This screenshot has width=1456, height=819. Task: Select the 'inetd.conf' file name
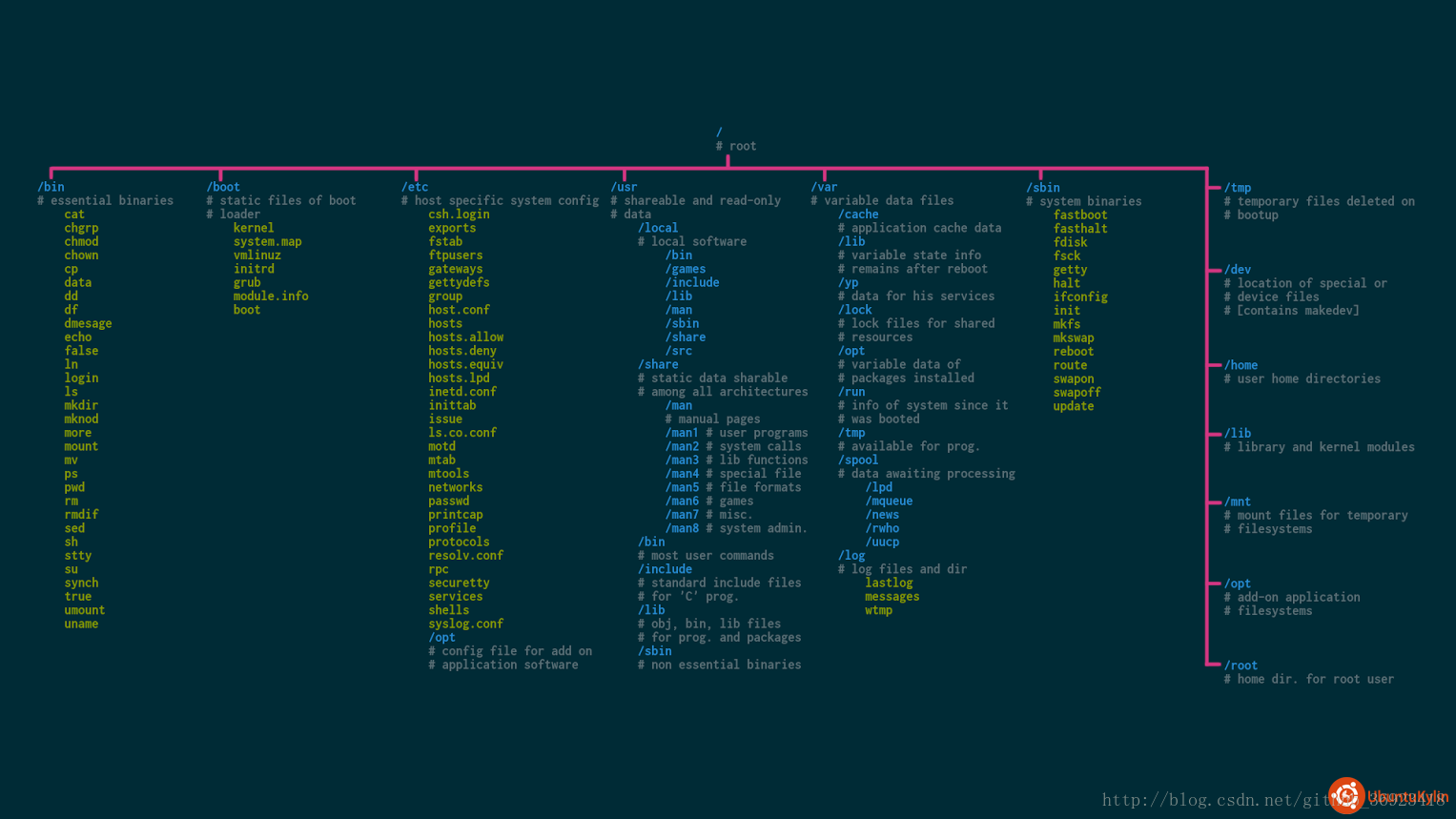coord(462,392)
